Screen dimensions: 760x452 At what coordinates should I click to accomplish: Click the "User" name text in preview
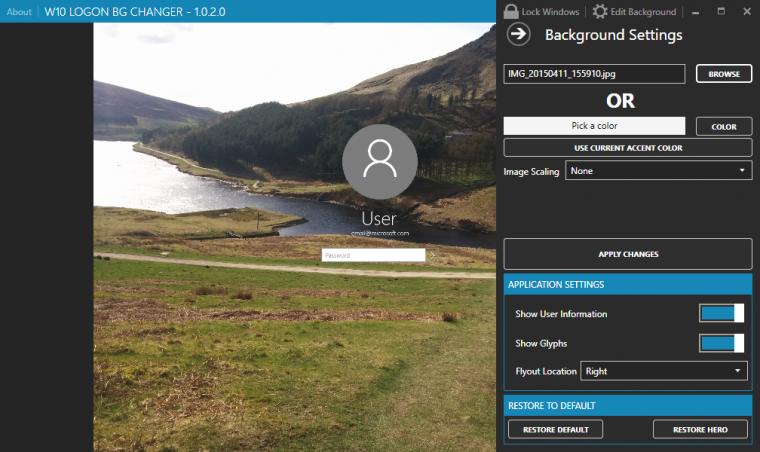pos(379,219)
